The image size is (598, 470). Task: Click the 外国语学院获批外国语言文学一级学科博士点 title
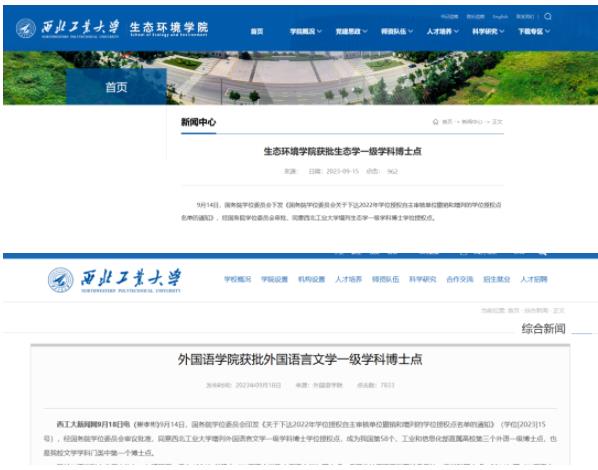(x=300, y=359)
